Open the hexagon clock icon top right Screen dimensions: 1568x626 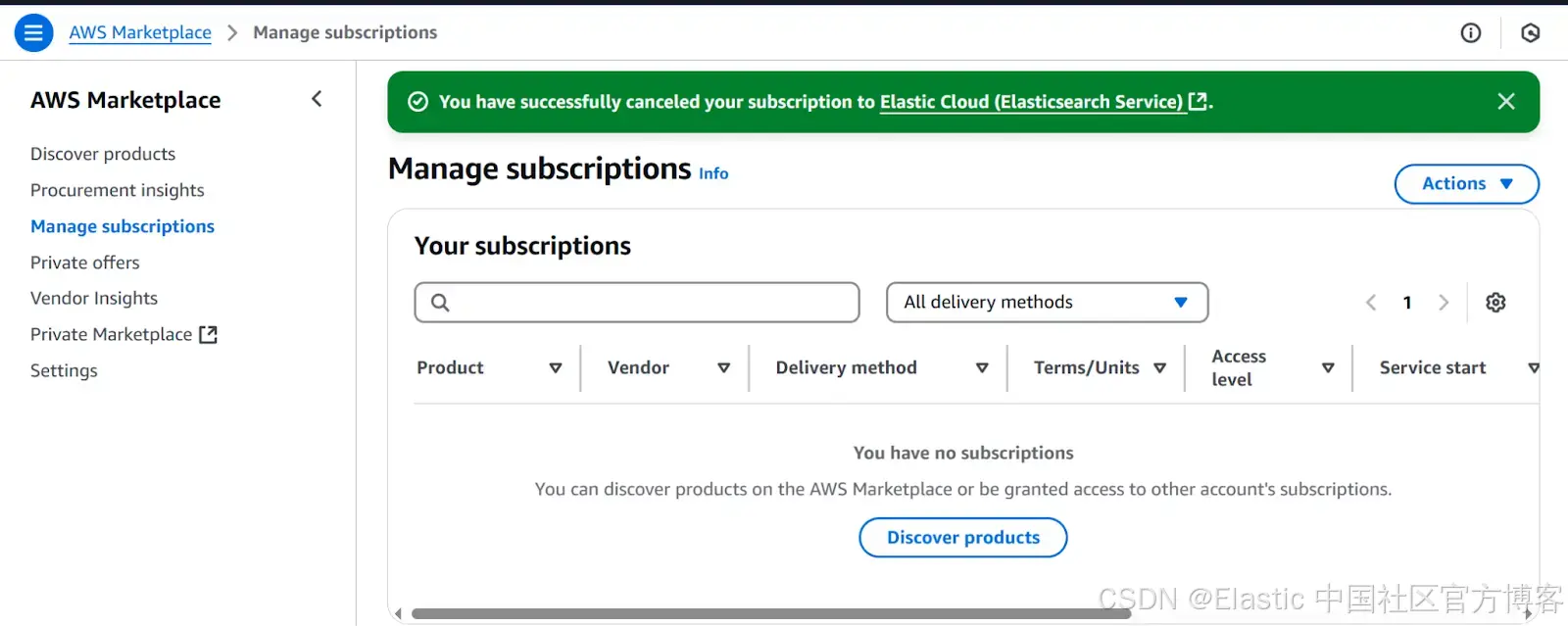point(1531,33)
